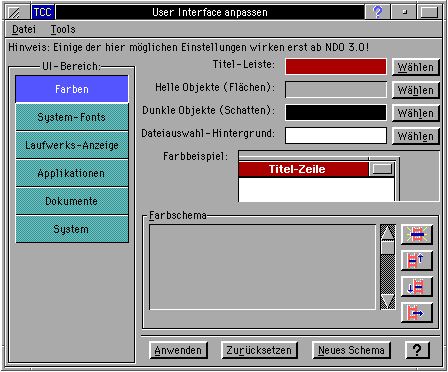This screenshot has width=448, height=372.
Task: Open the Applikationen section
Action: tap(72, 173)
